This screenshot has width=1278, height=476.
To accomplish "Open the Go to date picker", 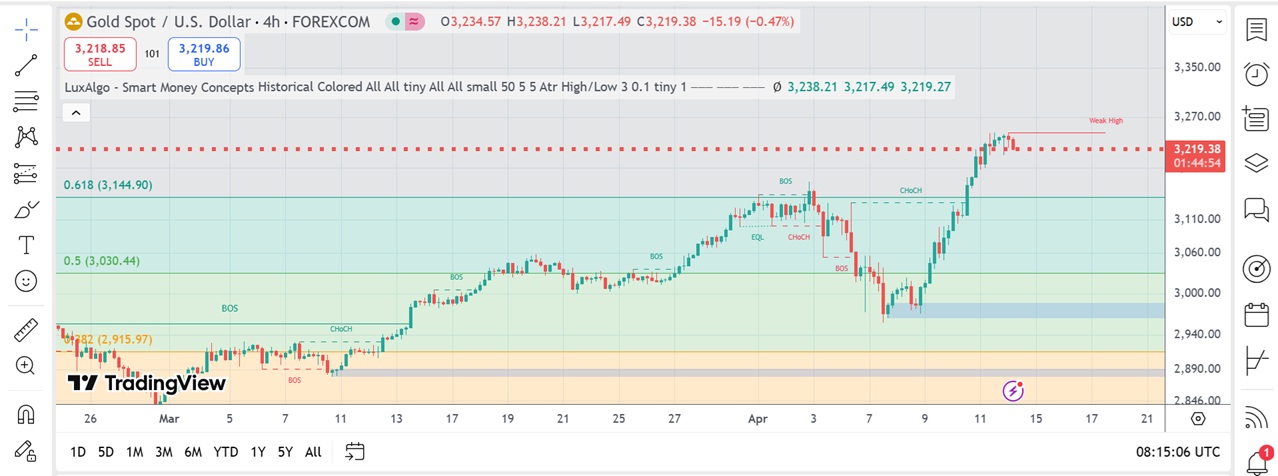I will pyautogui.click(x=355, y=451).
